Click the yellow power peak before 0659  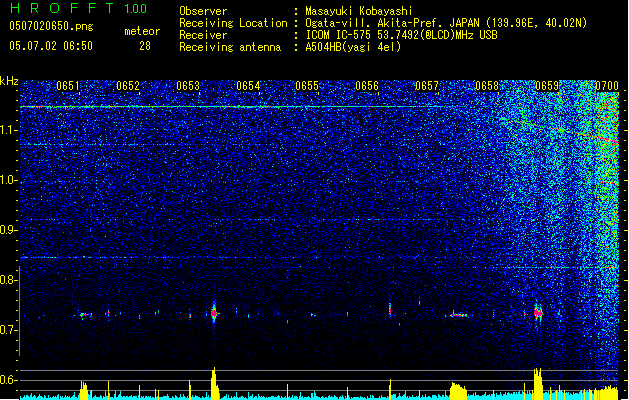click(x=538, y=384)
